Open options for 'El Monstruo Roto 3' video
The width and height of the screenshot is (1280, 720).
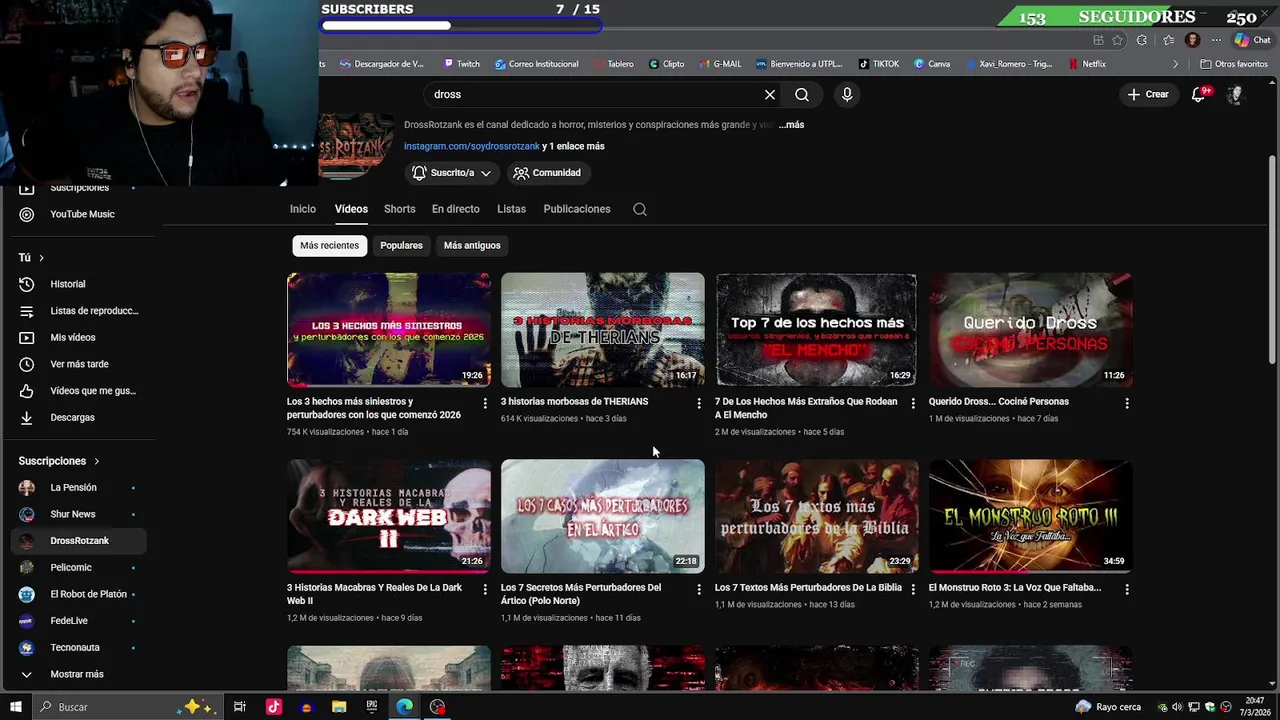pos(1127,589)
